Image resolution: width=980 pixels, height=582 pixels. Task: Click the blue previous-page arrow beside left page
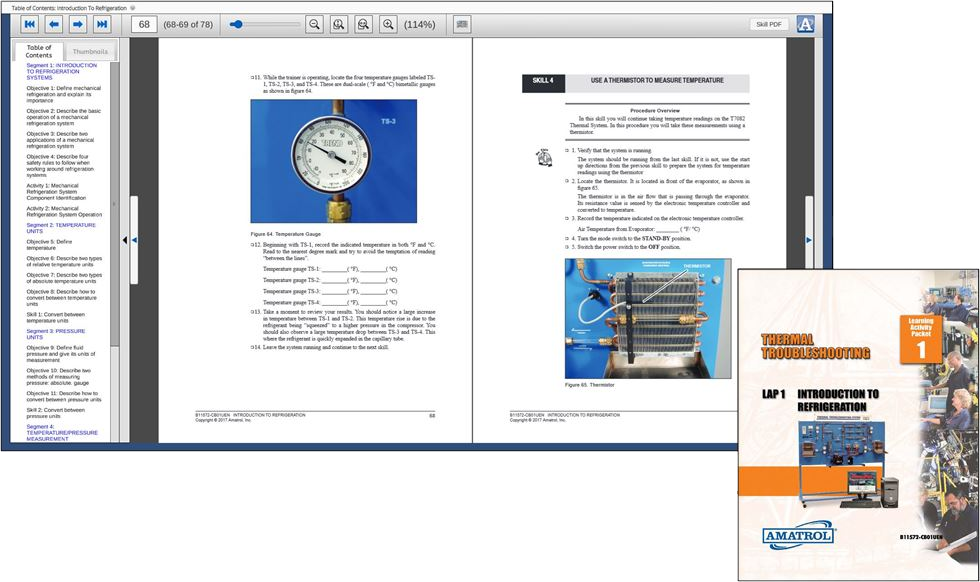tap(134, 240)
